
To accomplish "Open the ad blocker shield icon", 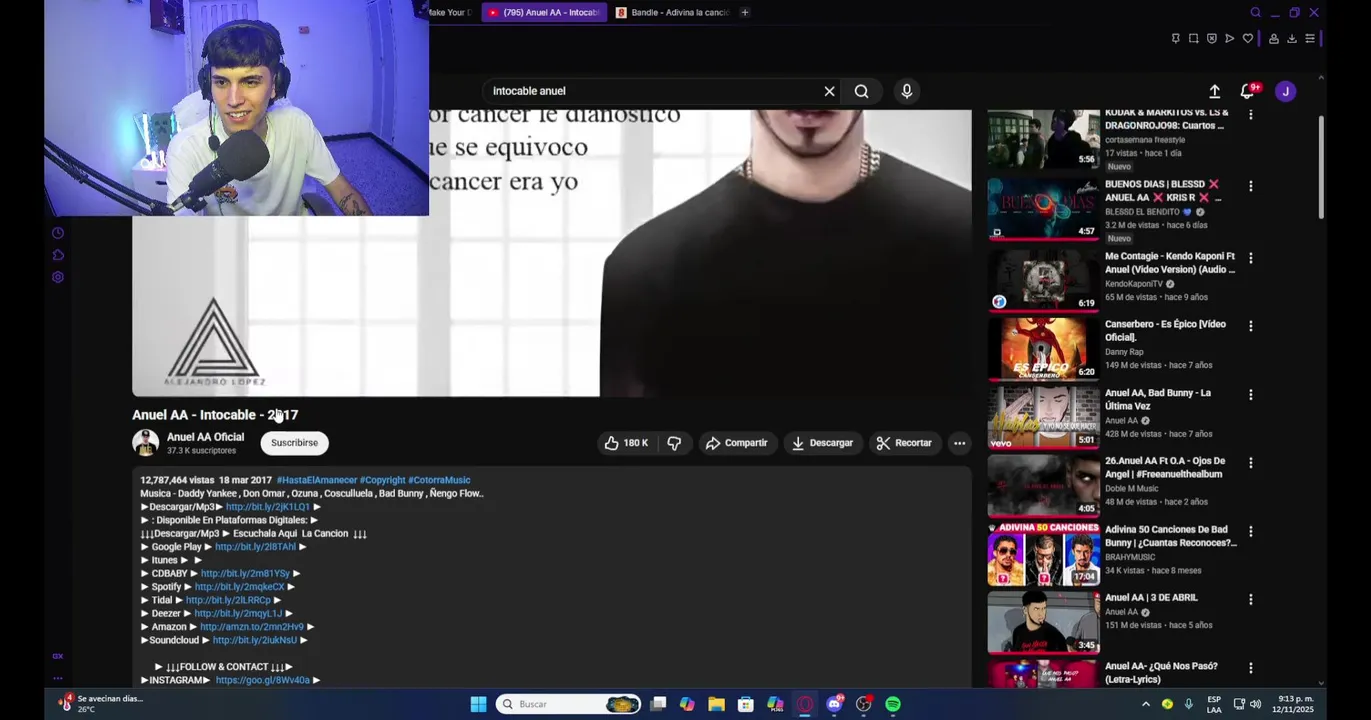I will click(x=1211, y=38).
